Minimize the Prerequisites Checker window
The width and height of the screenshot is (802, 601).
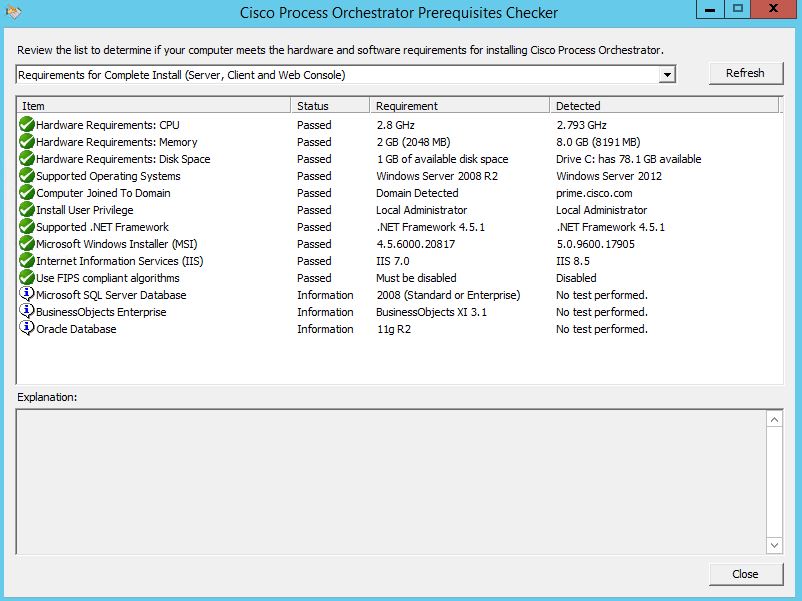(710, 10)
